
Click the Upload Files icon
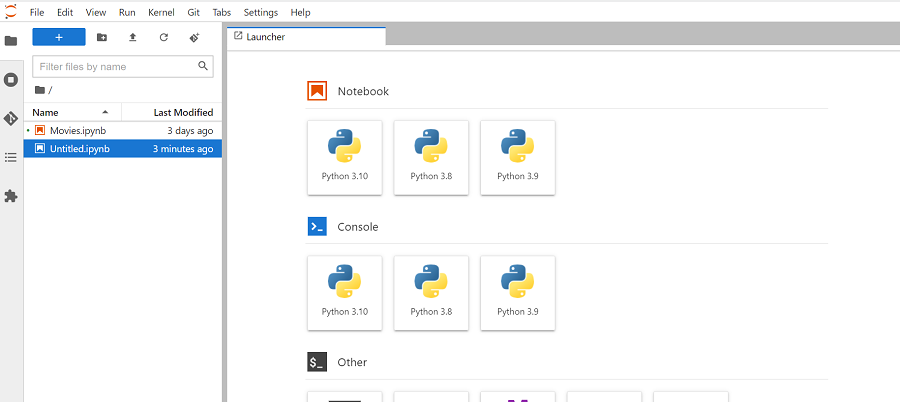tap(133, 37)
